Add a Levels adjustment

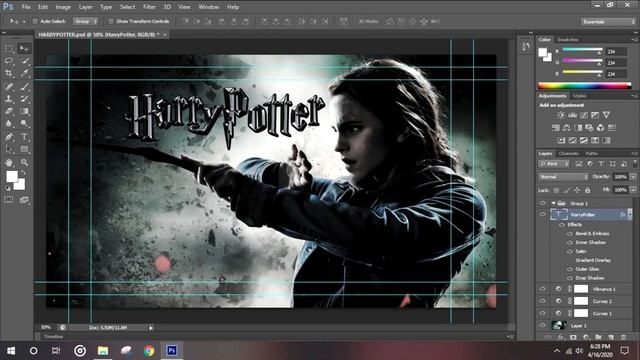pos(572,115)
